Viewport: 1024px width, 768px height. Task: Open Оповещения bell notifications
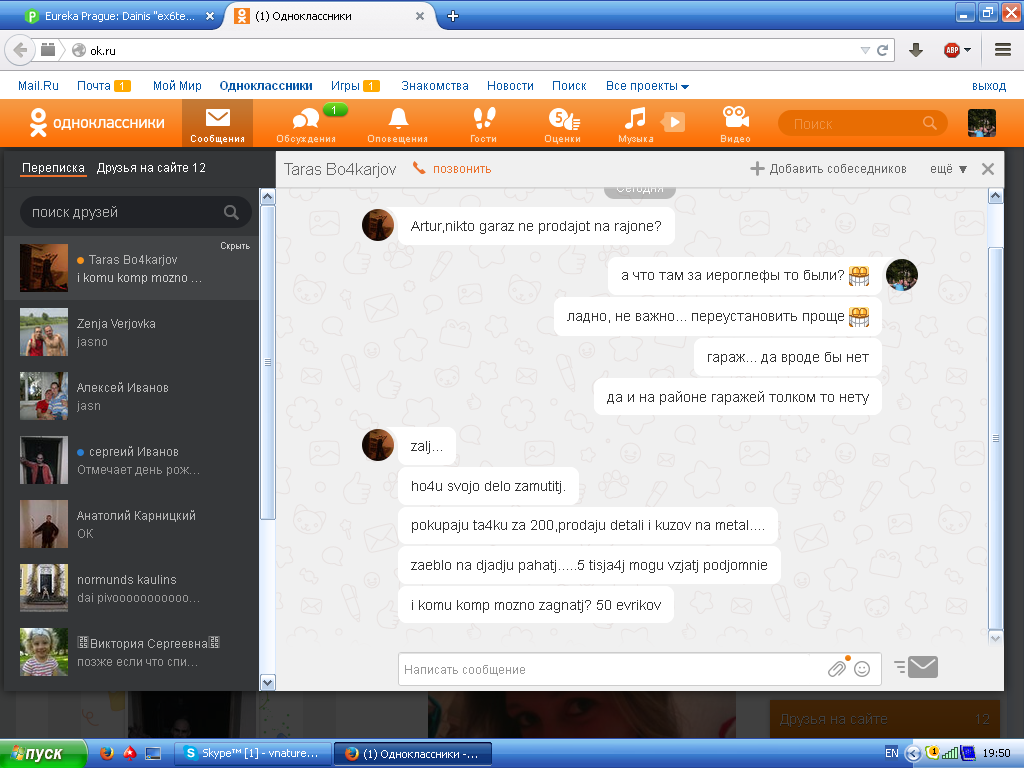398,123
